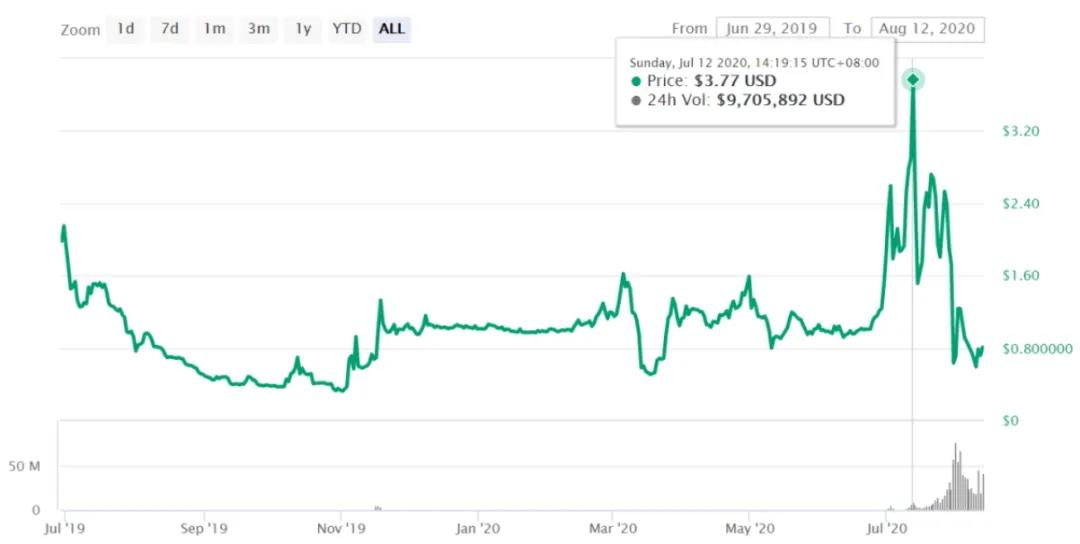The width and height of the screenshot is (1080, 544).
Task: Select the YTD zoom range
Action: (x=346, y=29)
